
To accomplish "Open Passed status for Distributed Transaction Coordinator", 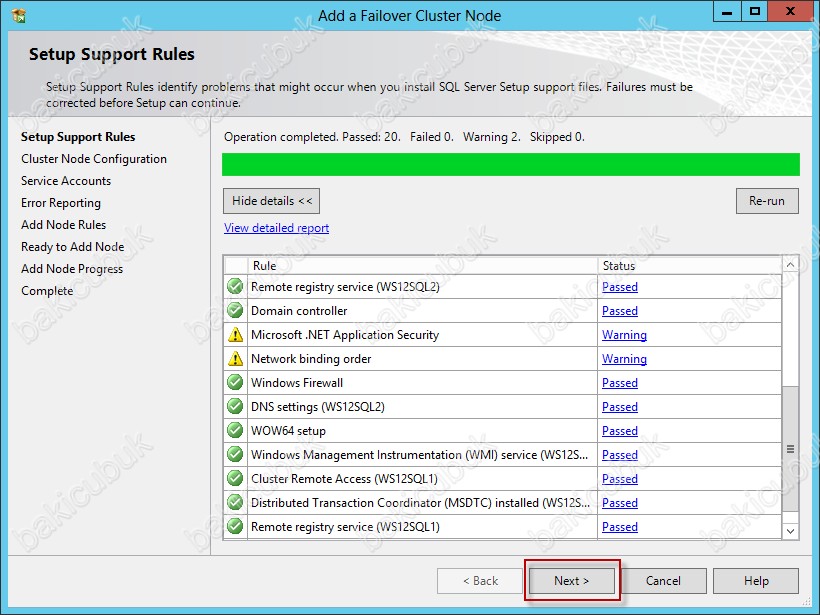I will pyautogui.click(x=620, y=503).
